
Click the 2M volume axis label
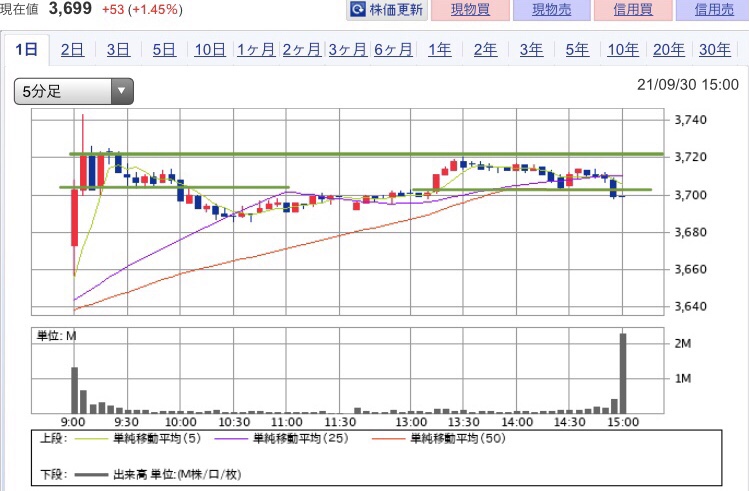(x=683, y=343)
